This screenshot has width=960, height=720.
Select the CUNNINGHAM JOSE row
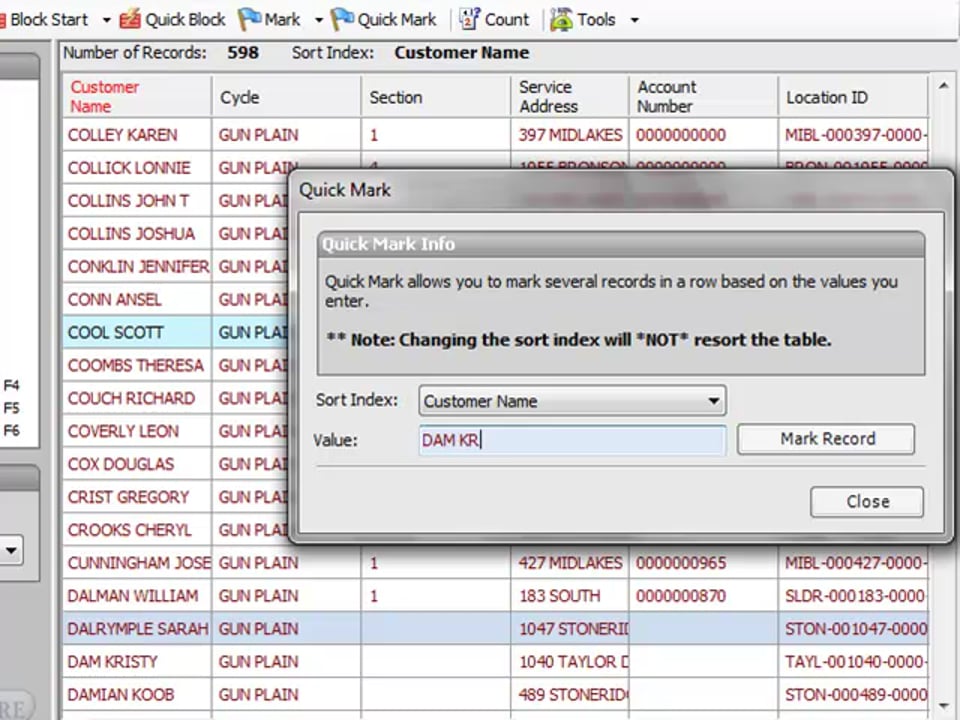pyautogui.click(x=495, y=563)
